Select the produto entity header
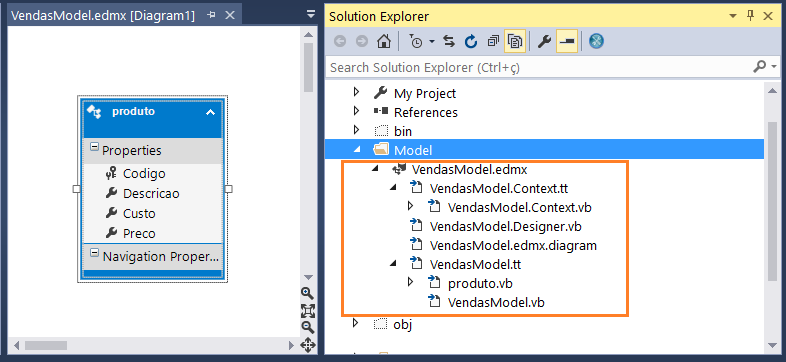786x362 pixels. 151,118
